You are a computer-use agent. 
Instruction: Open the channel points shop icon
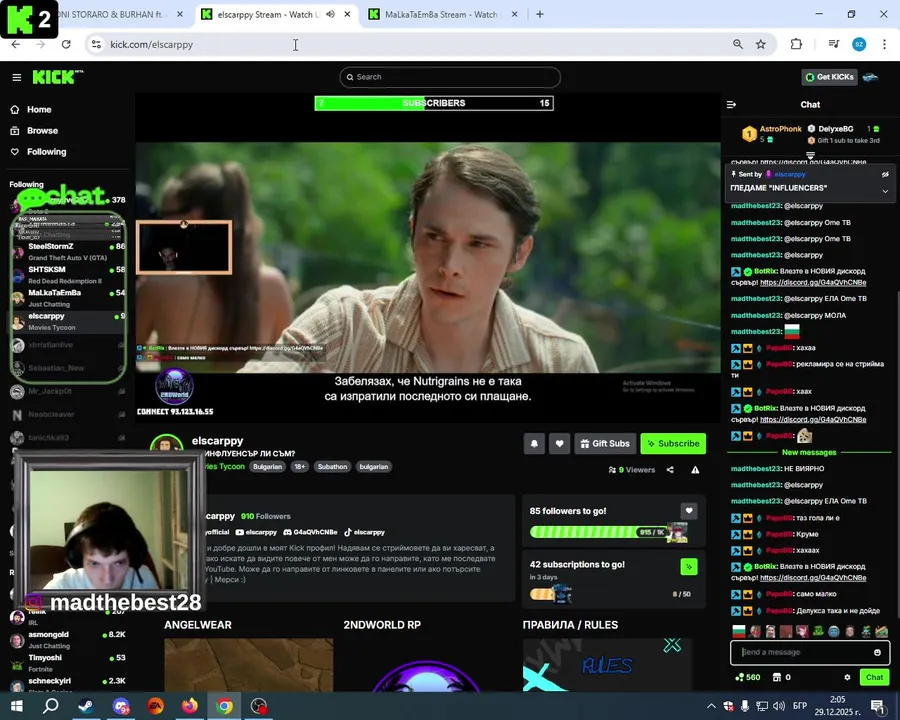coord(777,678)
